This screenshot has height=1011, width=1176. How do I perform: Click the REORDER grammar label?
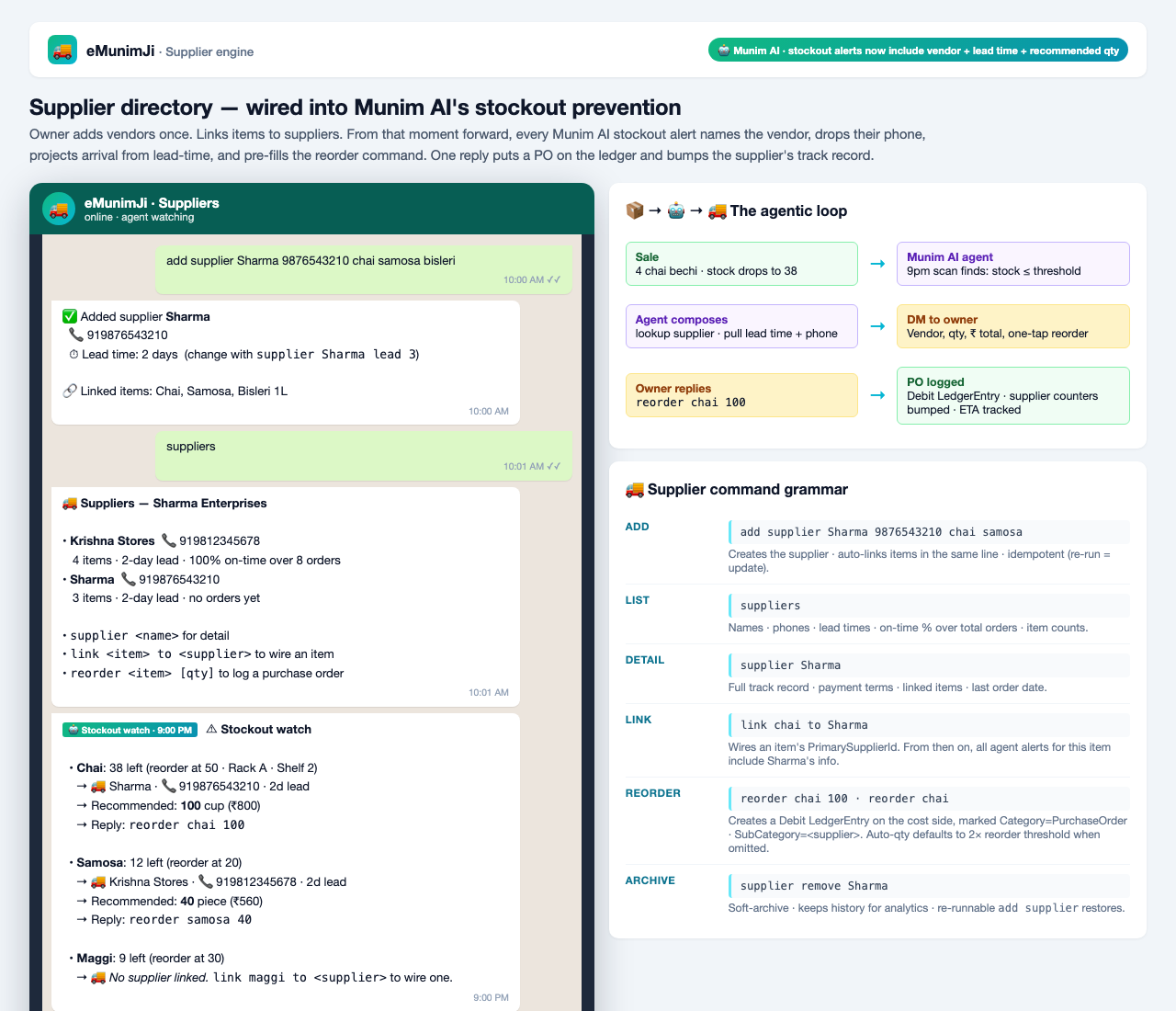click(x=653, y=793)
